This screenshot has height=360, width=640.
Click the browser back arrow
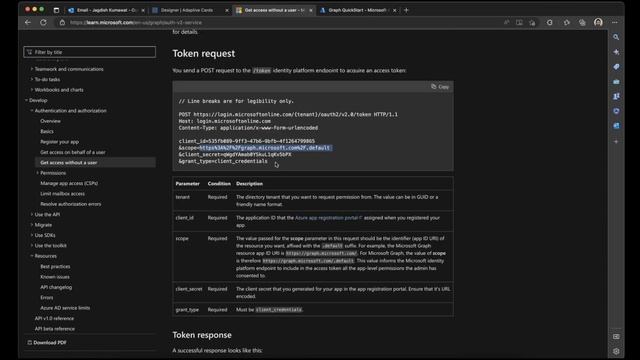point(28,22)
